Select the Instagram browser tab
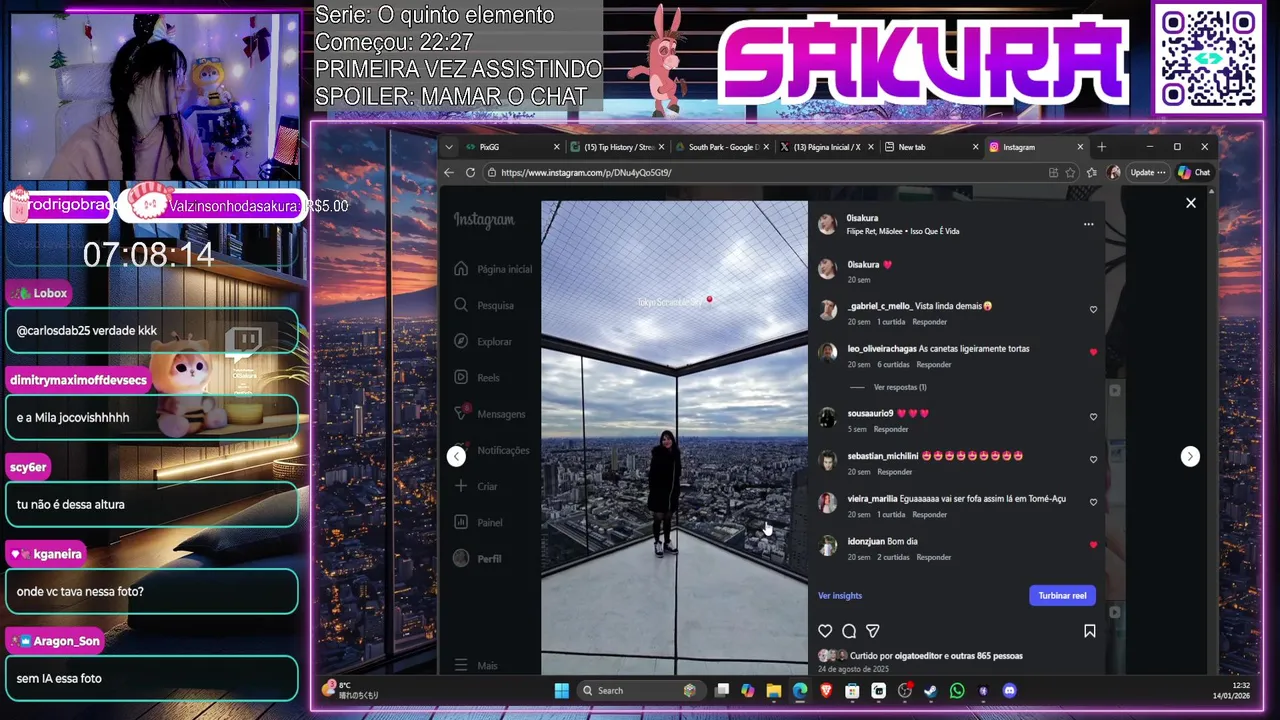The image size is (1280, 720). (x=1036, y=147)
